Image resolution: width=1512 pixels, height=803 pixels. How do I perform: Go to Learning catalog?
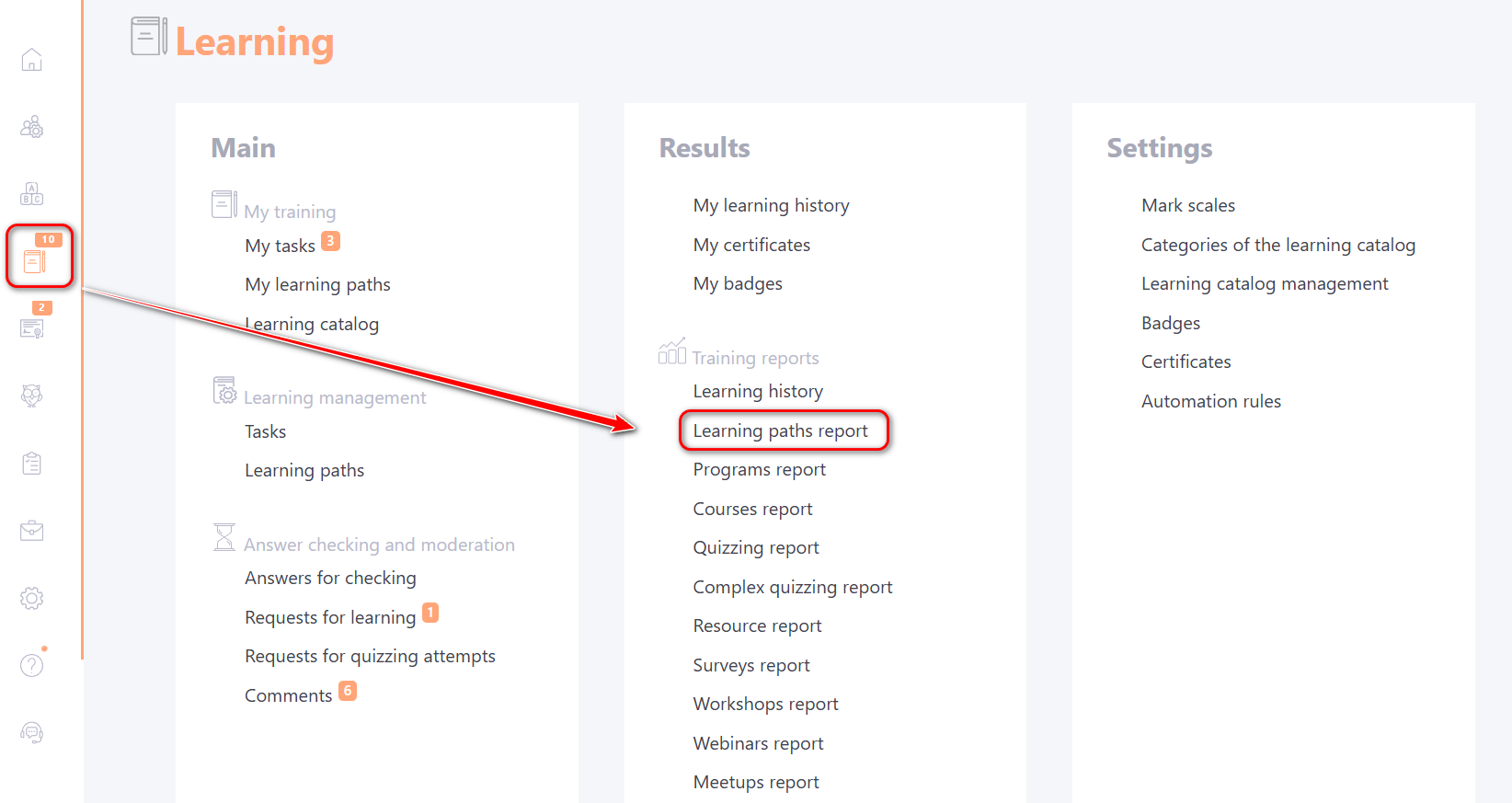tap(312, 324)
